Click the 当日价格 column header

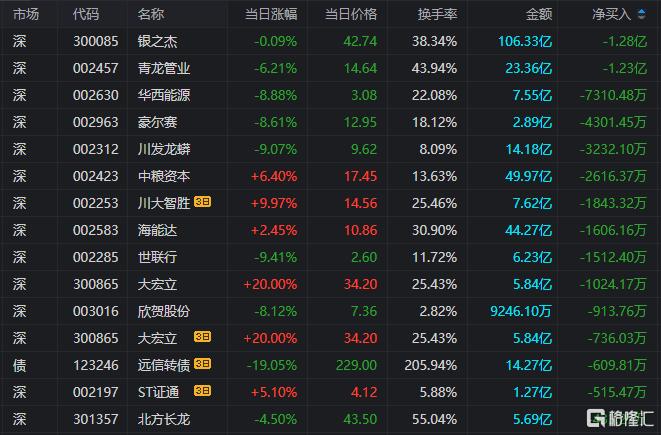point(351,14)
